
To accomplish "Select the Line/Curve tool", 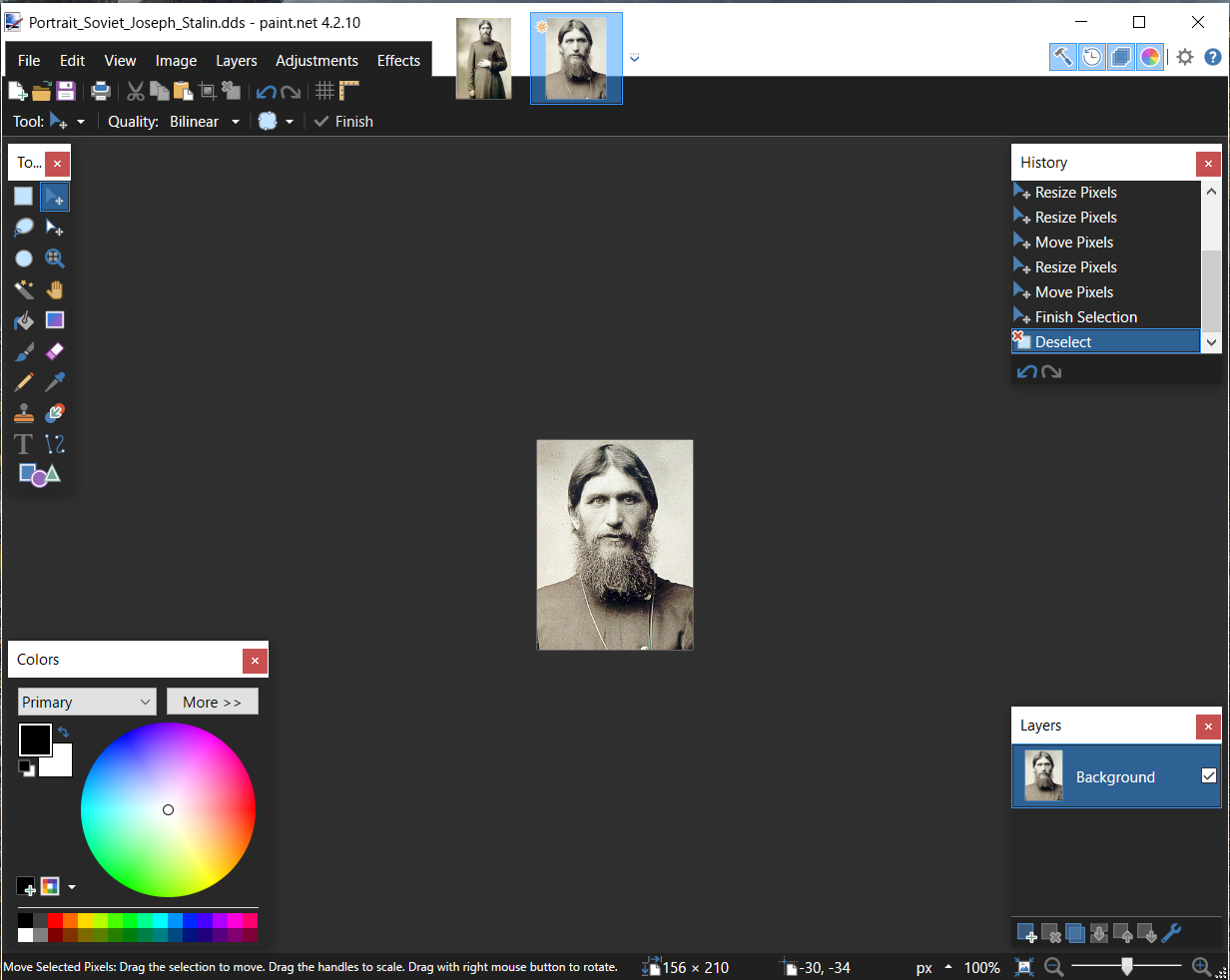I will point(55,444).
